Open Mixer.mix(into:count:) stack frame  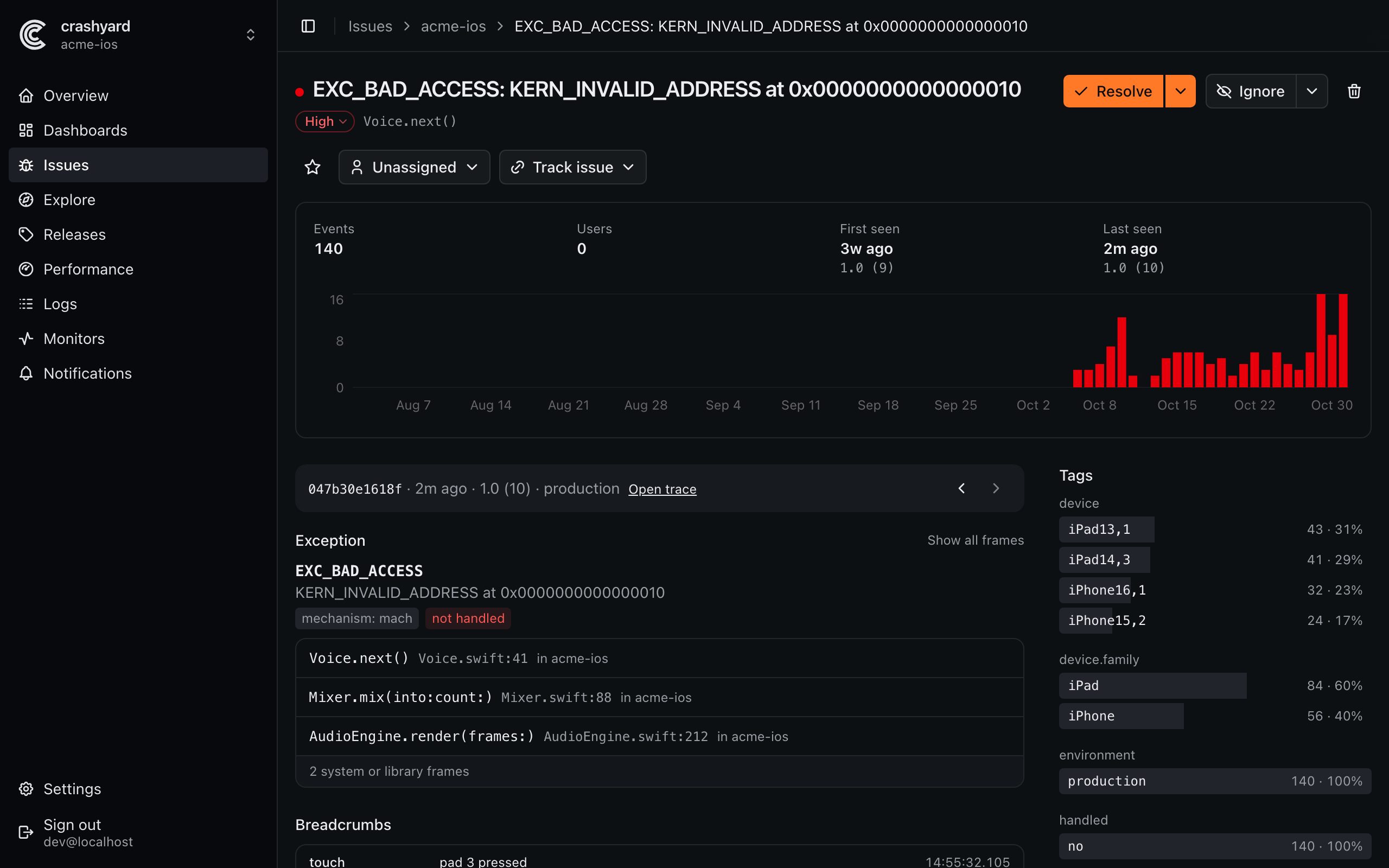click(659, 698)
